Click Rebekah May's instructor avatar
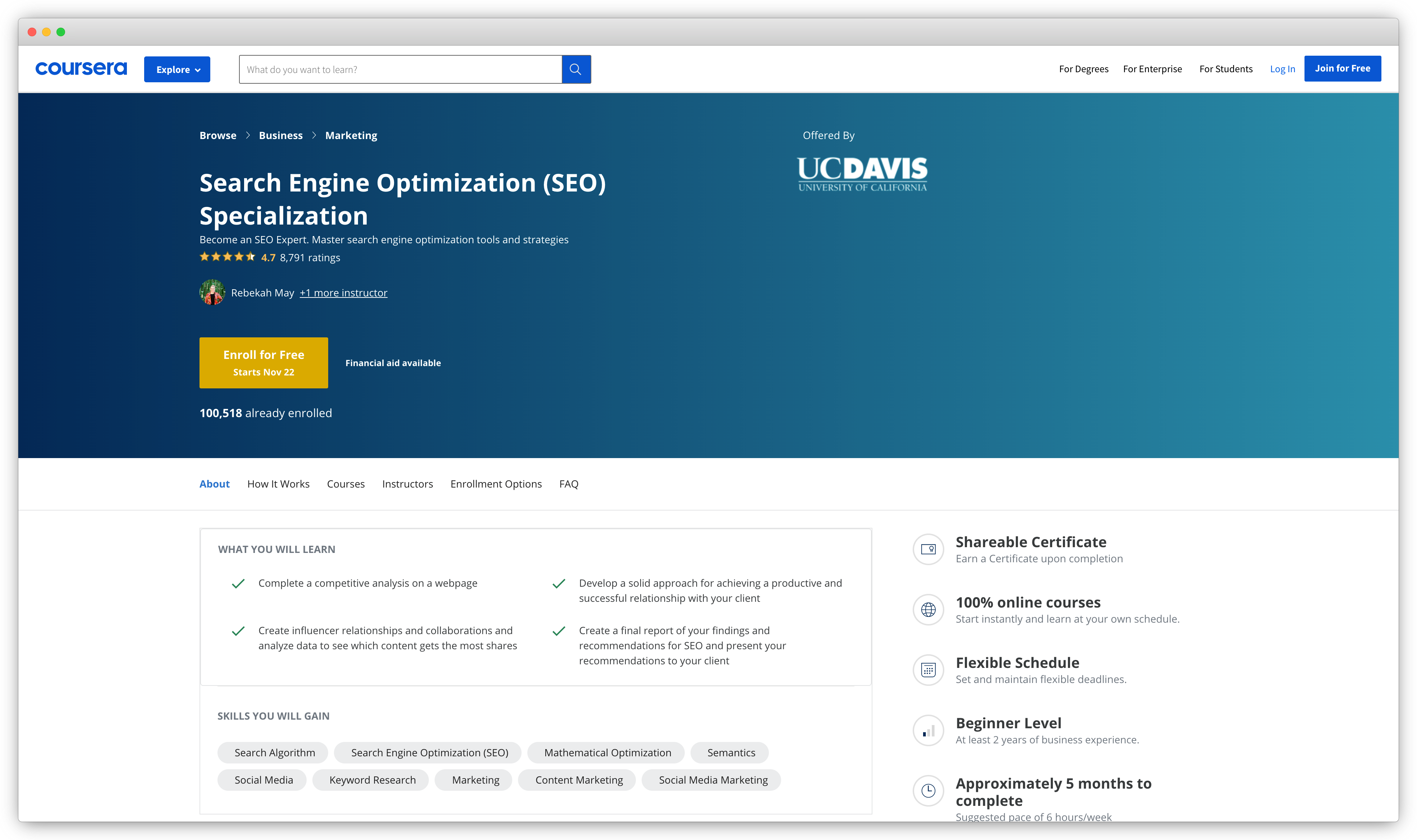This screenshot has height=840, width=1417. click(212, 292)
